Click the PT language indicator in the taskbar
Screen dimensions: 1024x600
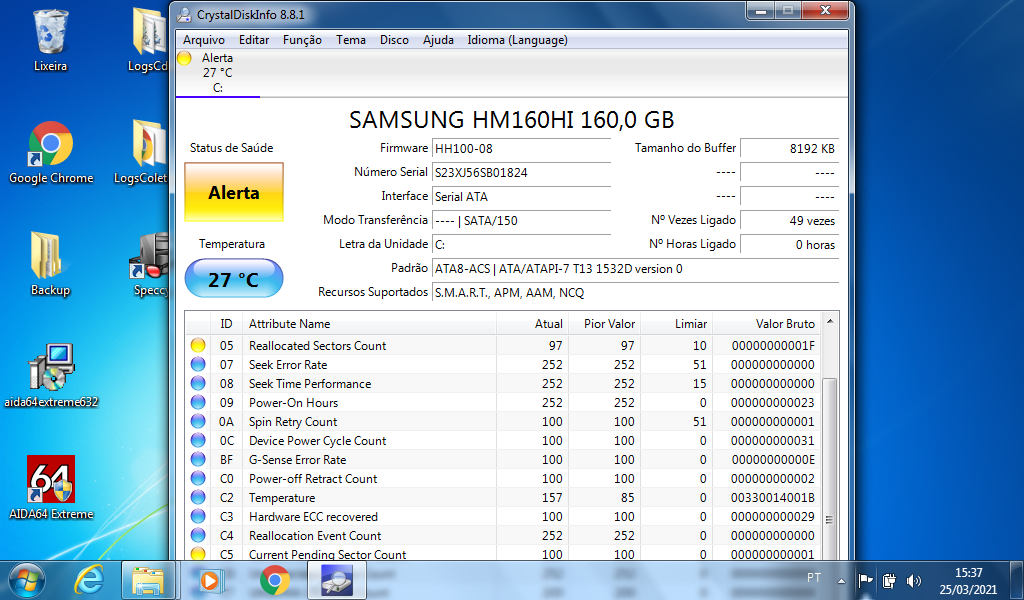tap(814, 578)
